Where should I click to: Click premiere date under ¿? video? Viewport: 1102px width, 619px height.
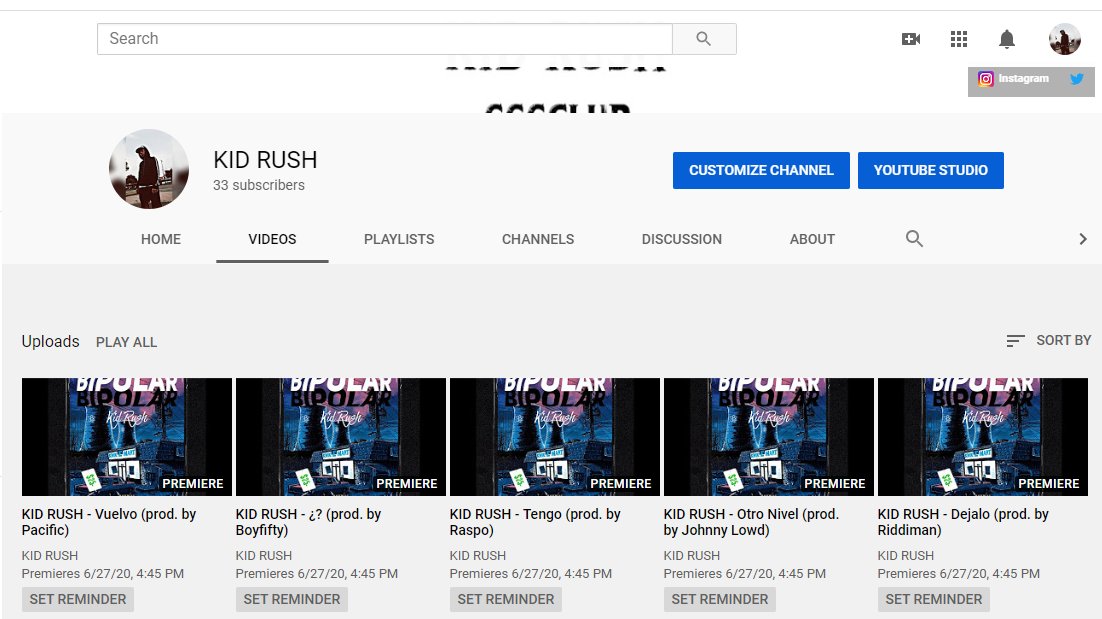point(317,573)
